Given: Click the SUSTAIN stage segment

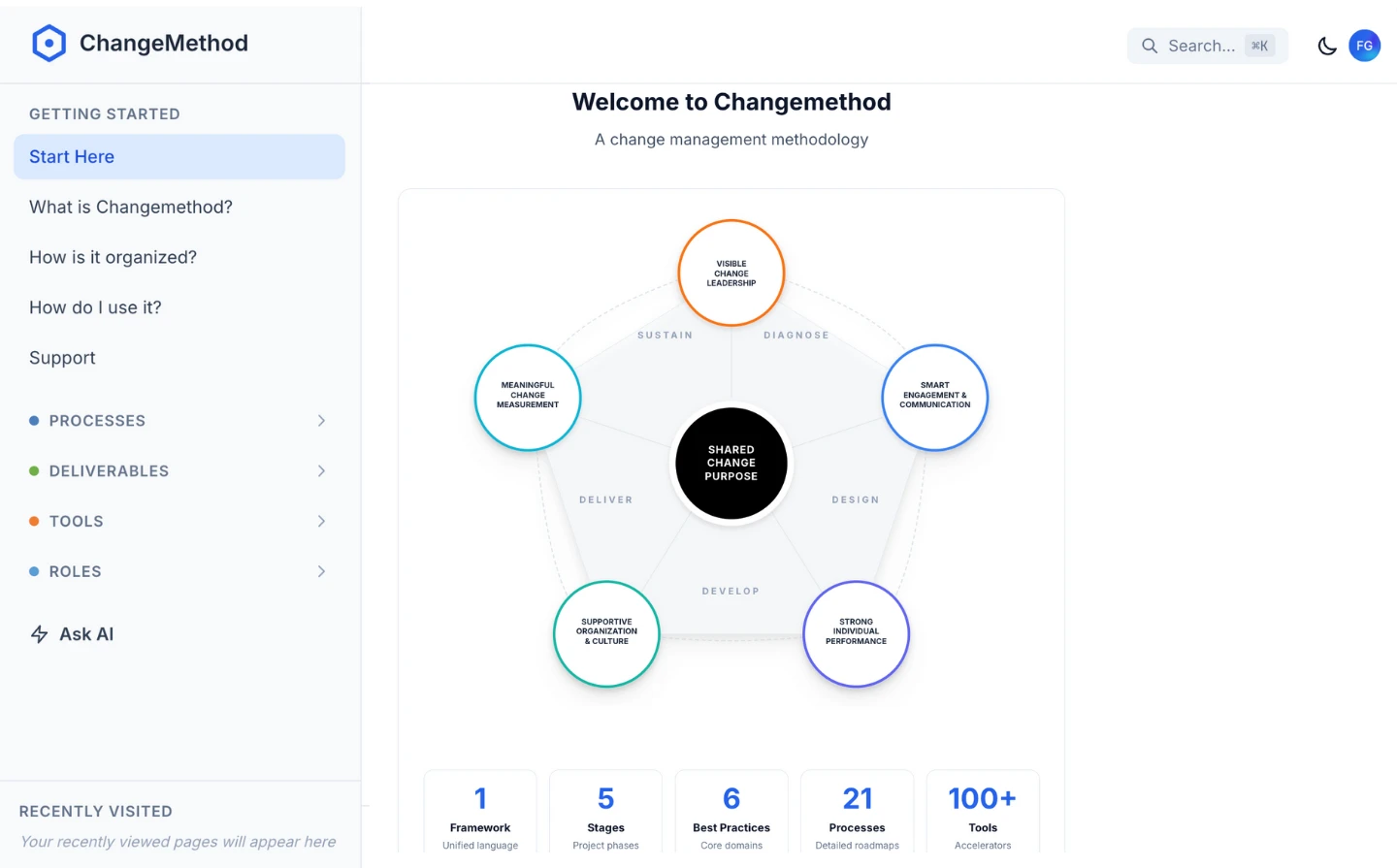Looking at the screenshot, I should pos(666,336).
